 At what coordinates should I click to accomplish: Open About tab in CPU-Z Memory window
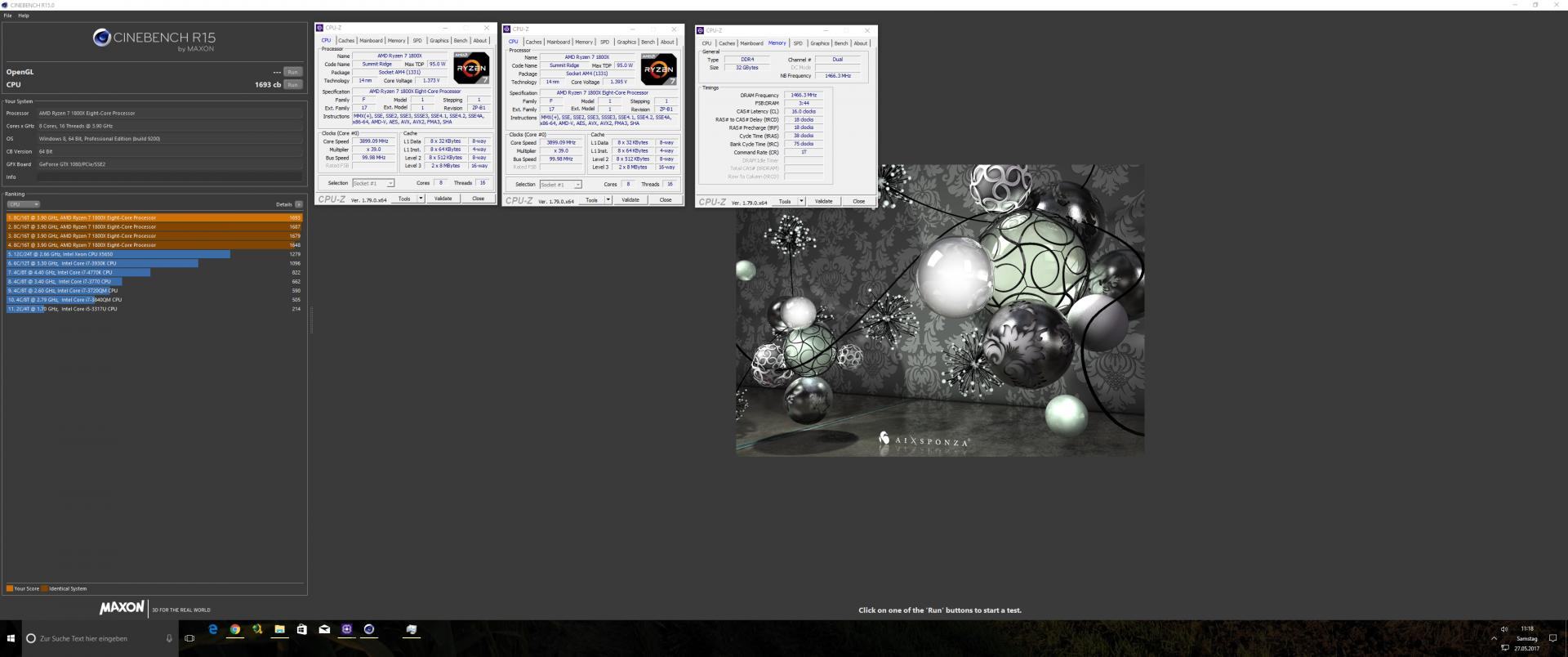pos(860,43)
